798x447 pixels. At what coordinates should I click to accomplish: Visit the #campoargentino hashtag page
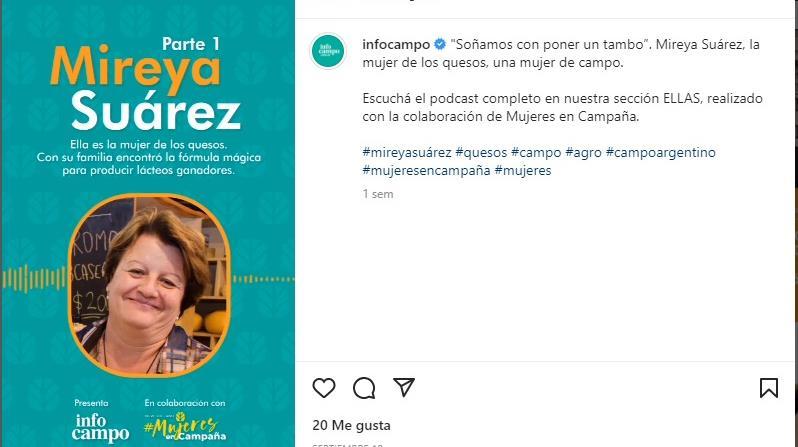(x=661, y=152)
